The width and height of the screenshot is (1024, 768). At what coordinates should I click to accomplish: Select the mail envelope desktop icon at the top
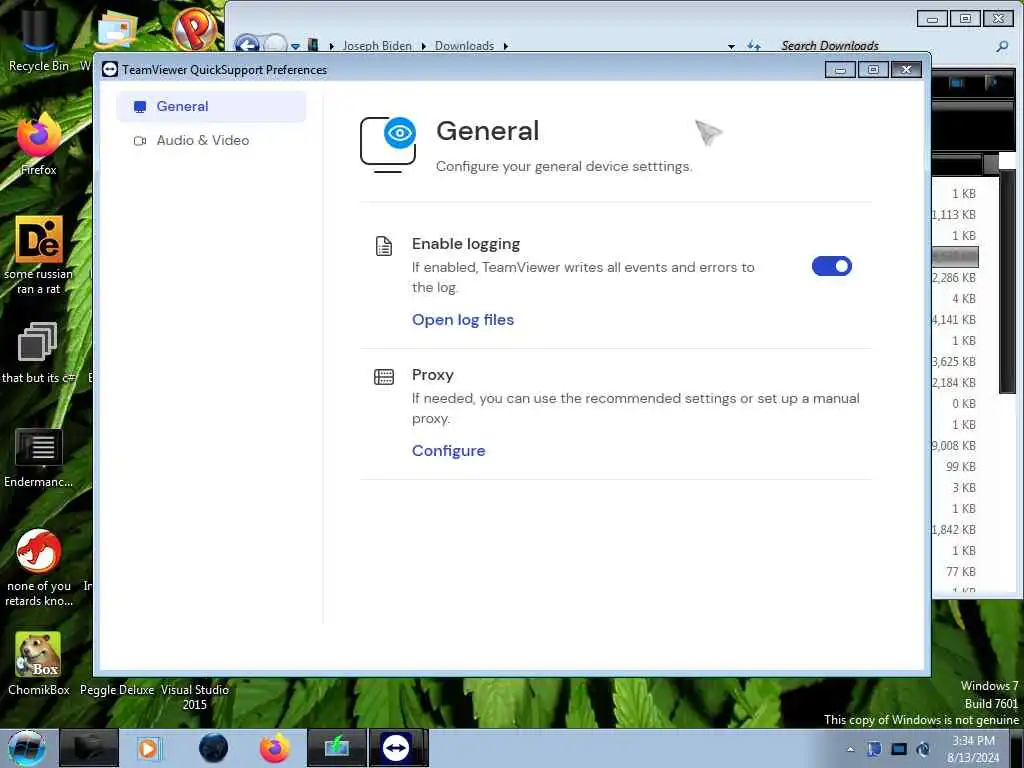point(116,30)
